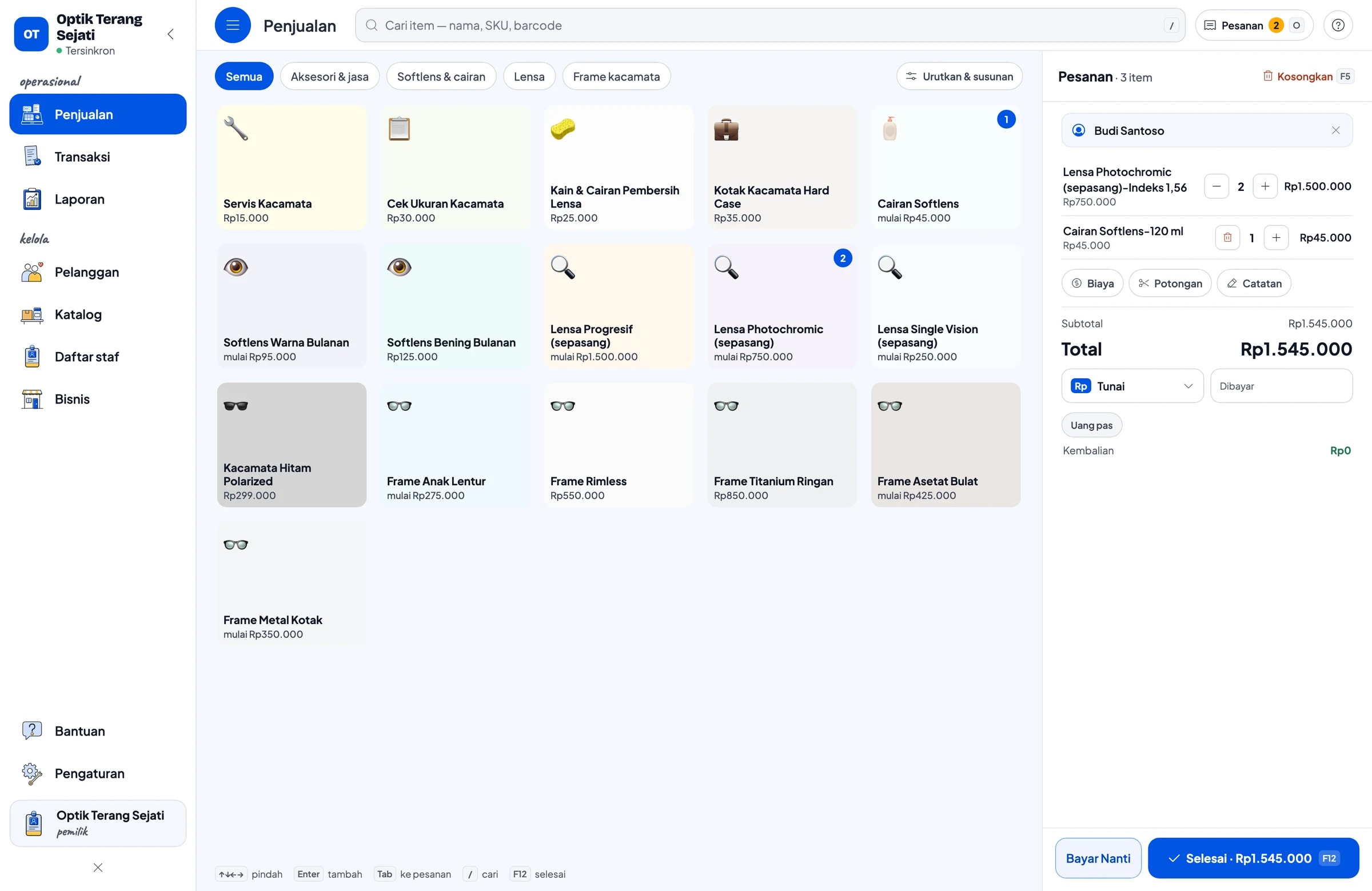Open Katalog in the sidebar

(x=98, y=314)
